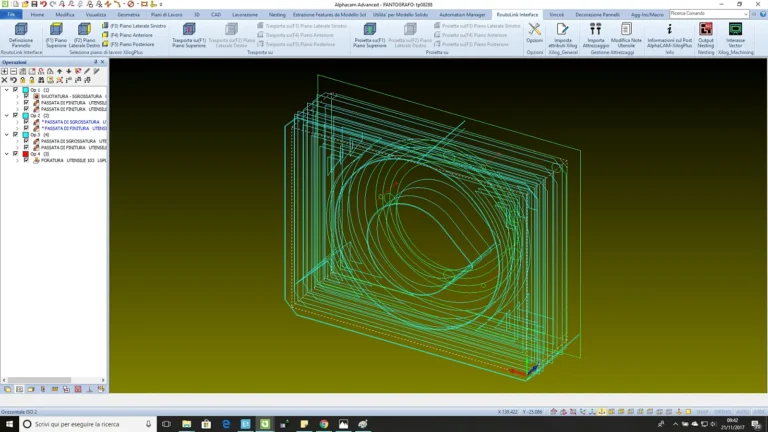Toggle SVUOTATURA - SGROSSATURA checkbox

tap(26, 96)
